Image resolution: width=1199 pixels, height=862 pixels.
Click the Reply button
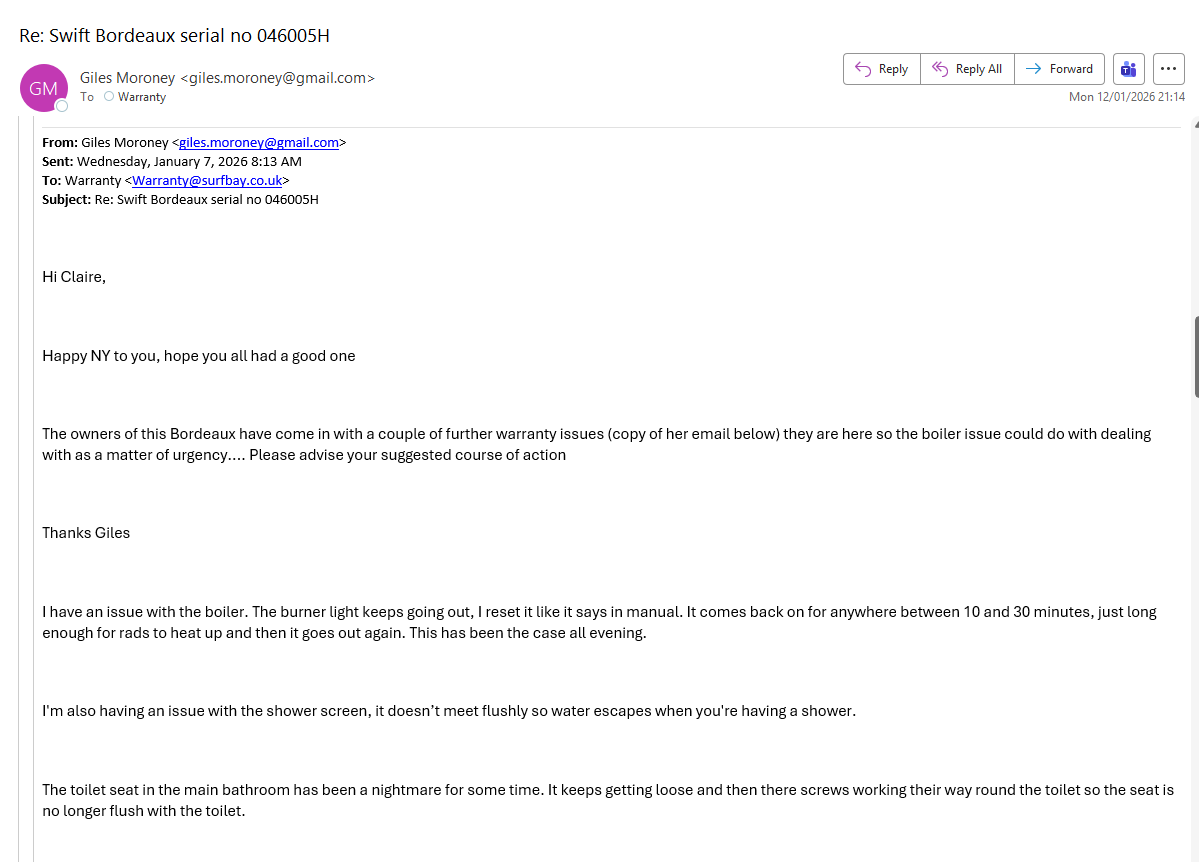click(x=881, y=69)
